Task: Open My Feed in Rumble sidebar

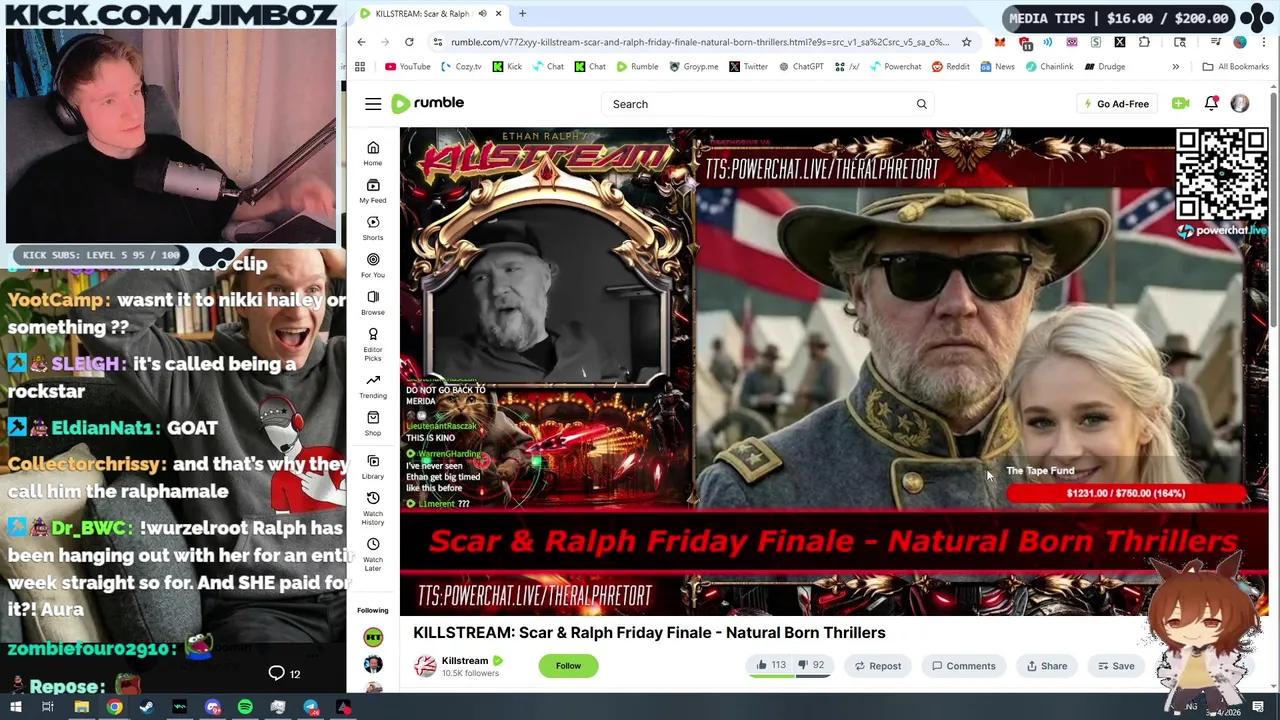Action: (x=373, y=191)
